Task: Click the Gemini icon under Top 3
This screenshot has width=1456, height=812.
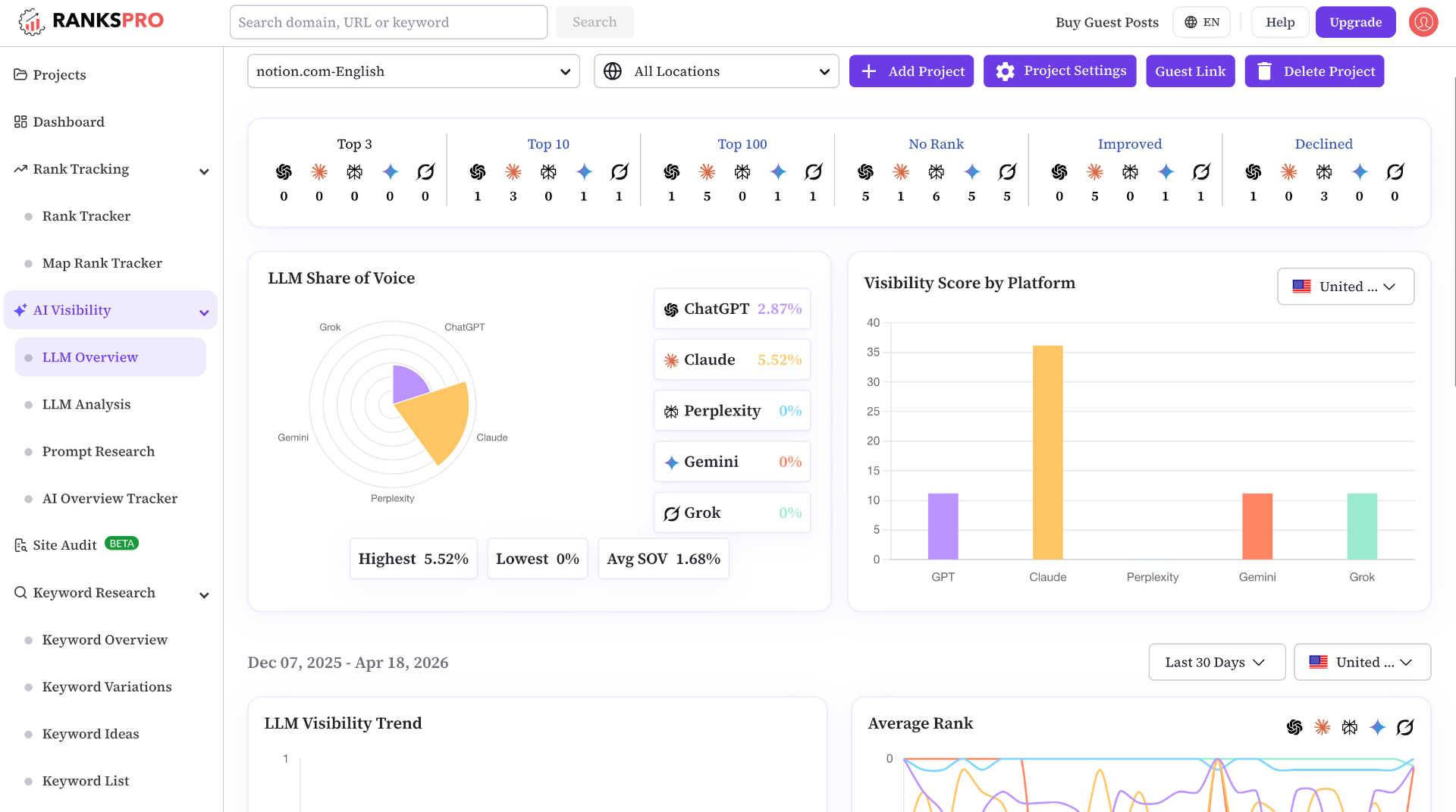Action: pos(390,172)
